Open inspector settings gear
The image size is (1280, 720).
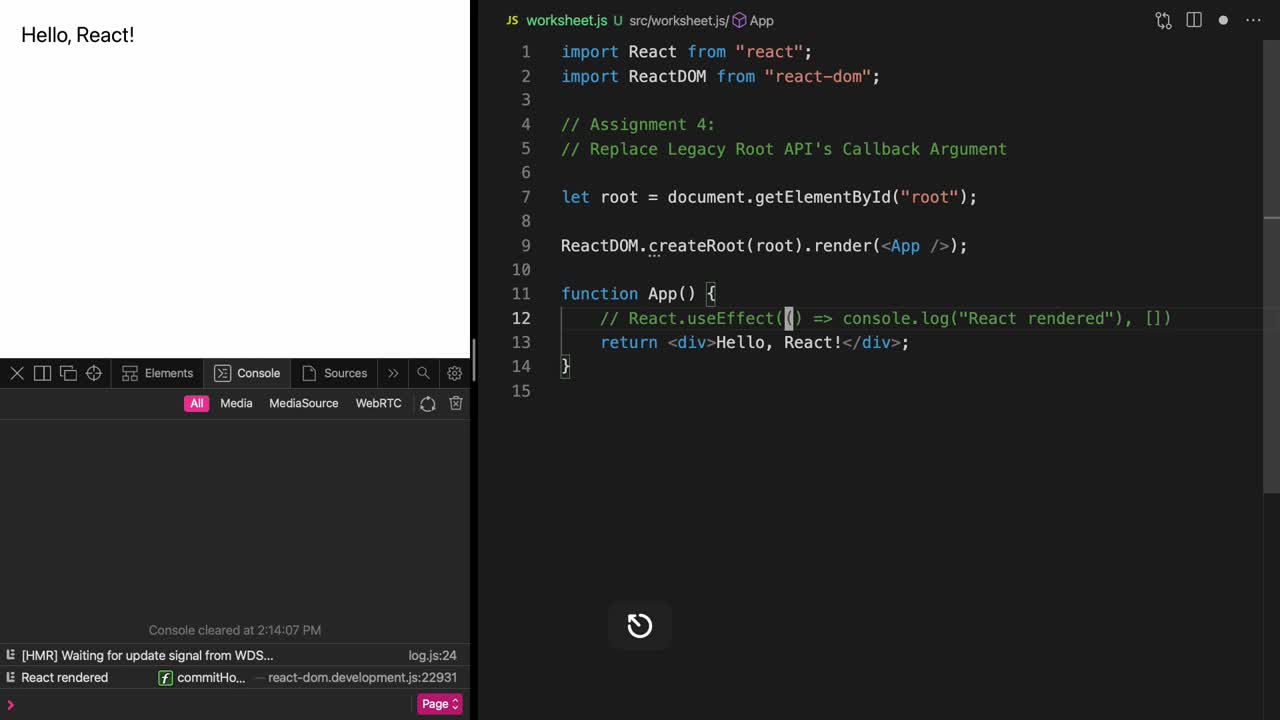[455, 373]
